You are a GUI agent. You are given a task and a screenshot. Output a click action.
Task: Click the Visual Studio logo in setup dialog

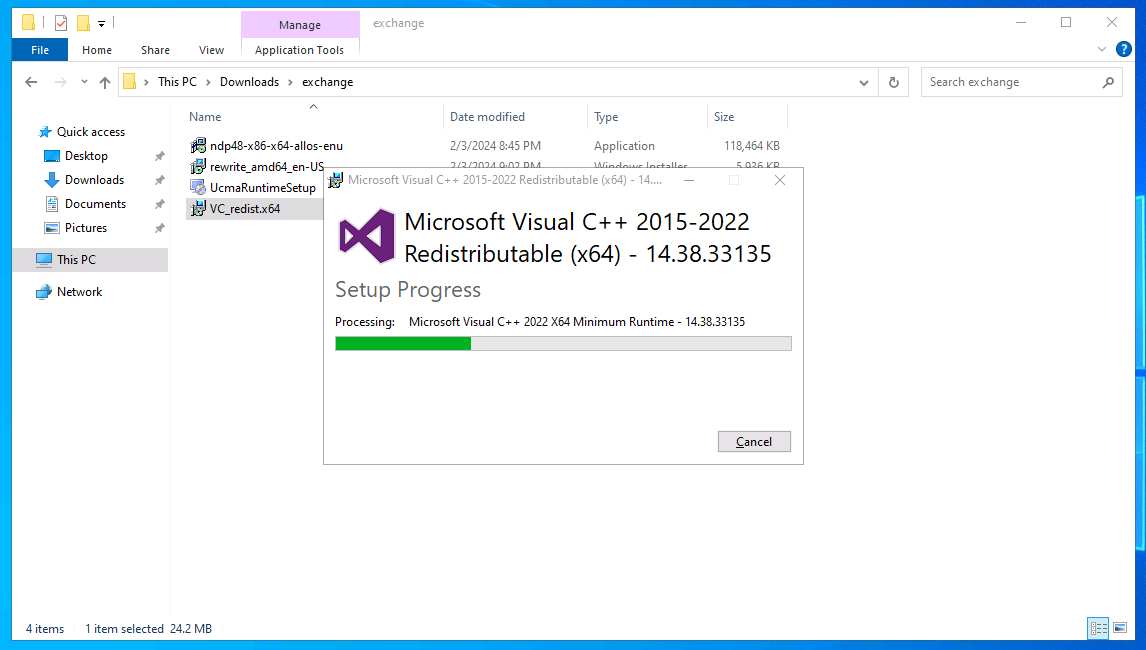(366, 236)
